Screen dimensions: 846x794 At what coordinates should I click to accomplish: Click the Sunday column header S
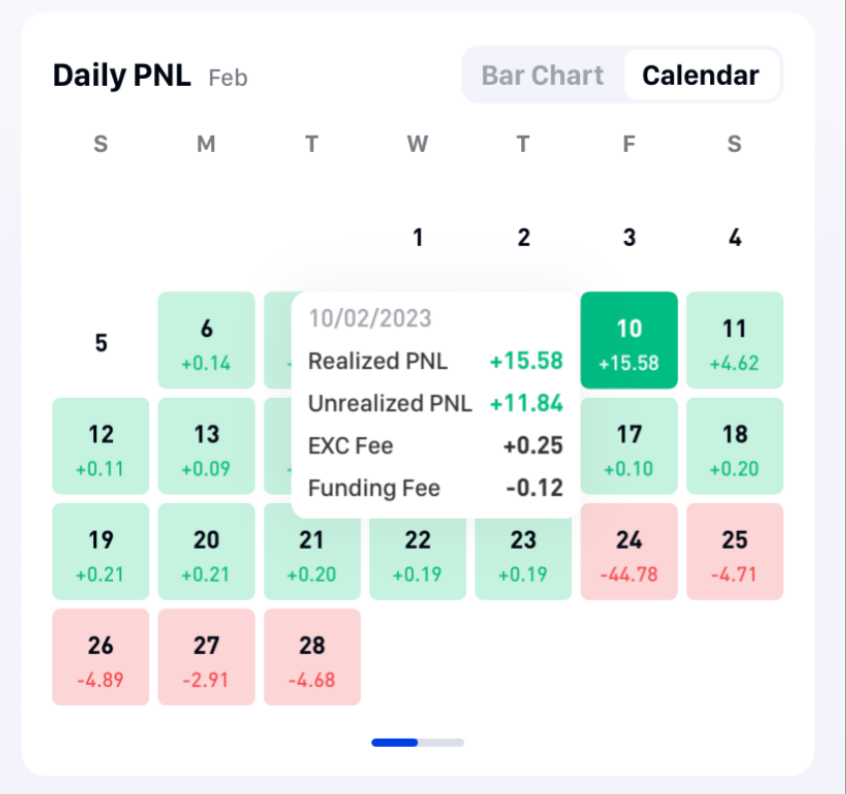tap(100, 144)
